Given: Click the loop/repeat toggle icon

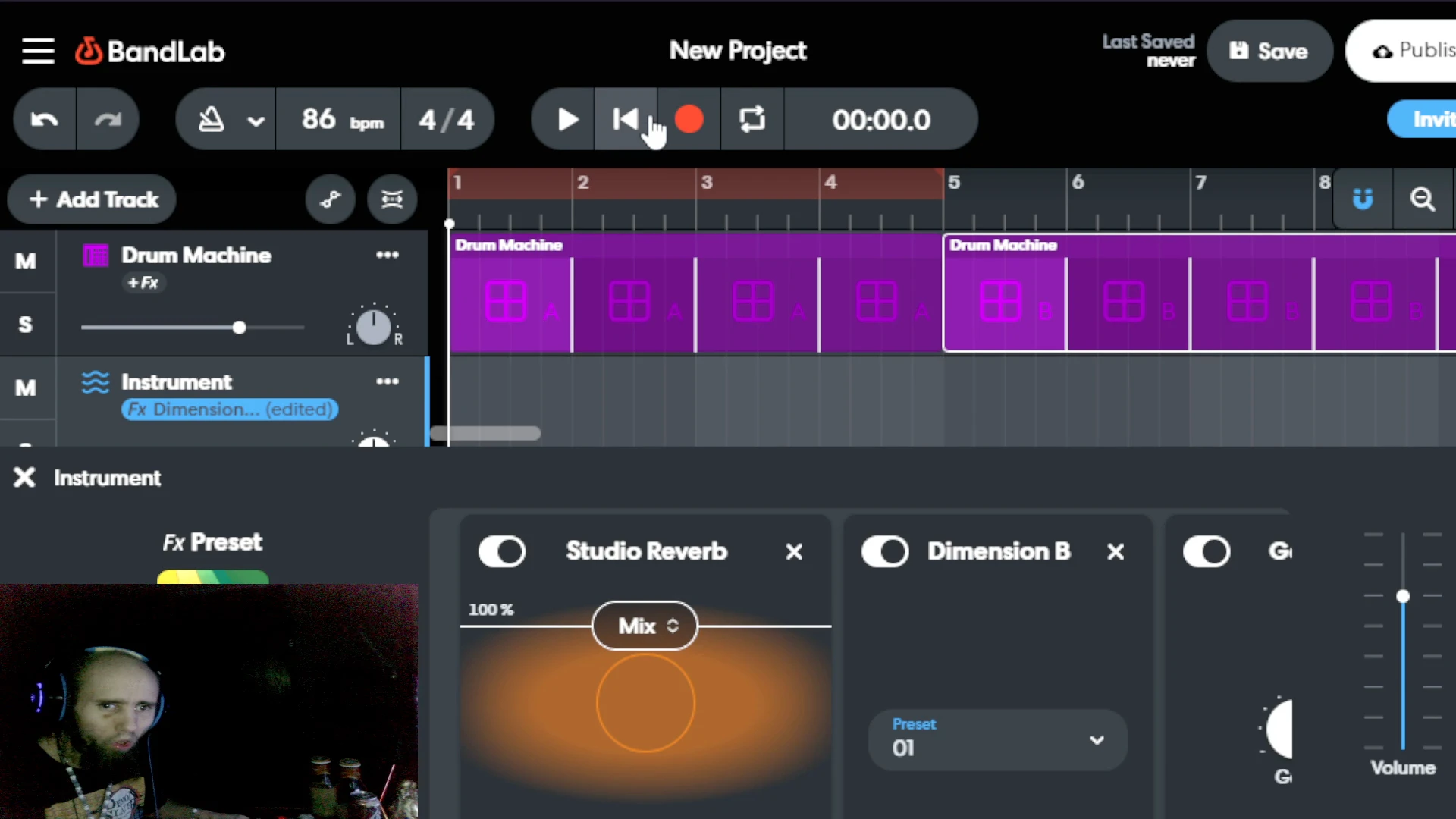Looking at the screenshot, I should point(752,120).
